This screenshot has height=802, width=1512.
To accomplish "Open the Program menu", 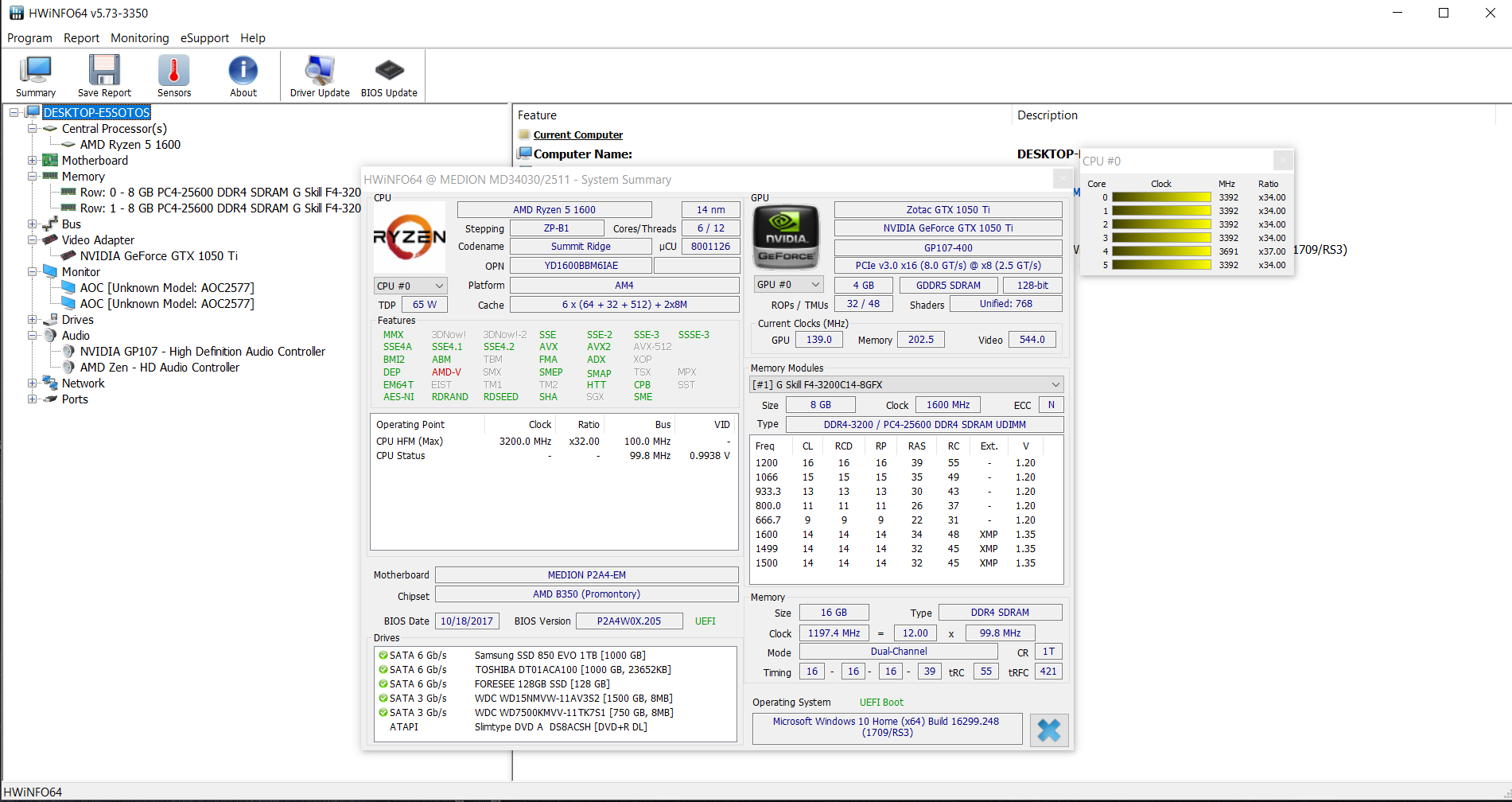I will 29,37.
